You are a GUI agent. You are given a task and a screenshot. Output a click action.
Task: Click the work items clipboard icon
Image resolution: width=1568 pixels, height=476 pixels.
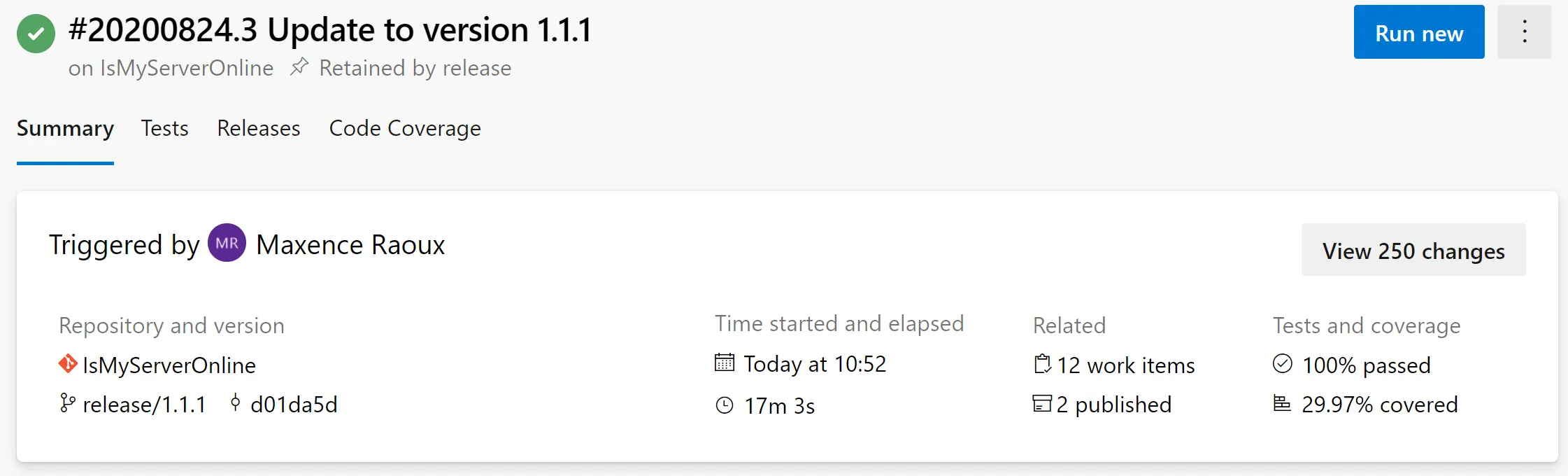tap(1041, 364)
